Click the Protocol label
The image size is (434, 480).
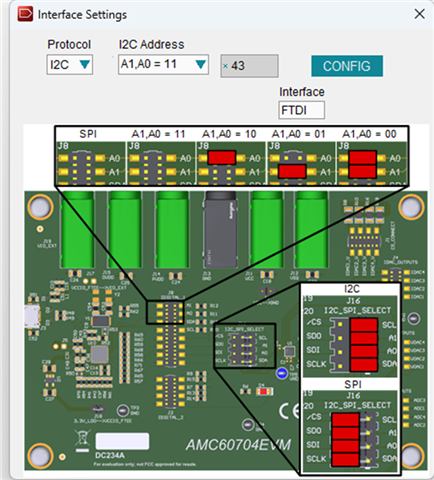pyautogui.click(x=69, y=44)
